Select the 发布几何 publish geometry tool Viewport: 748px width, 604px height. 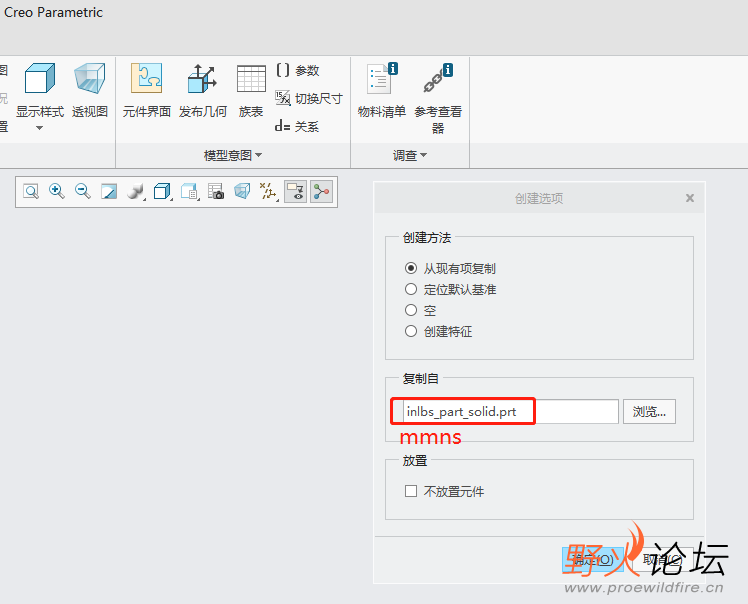203,91
